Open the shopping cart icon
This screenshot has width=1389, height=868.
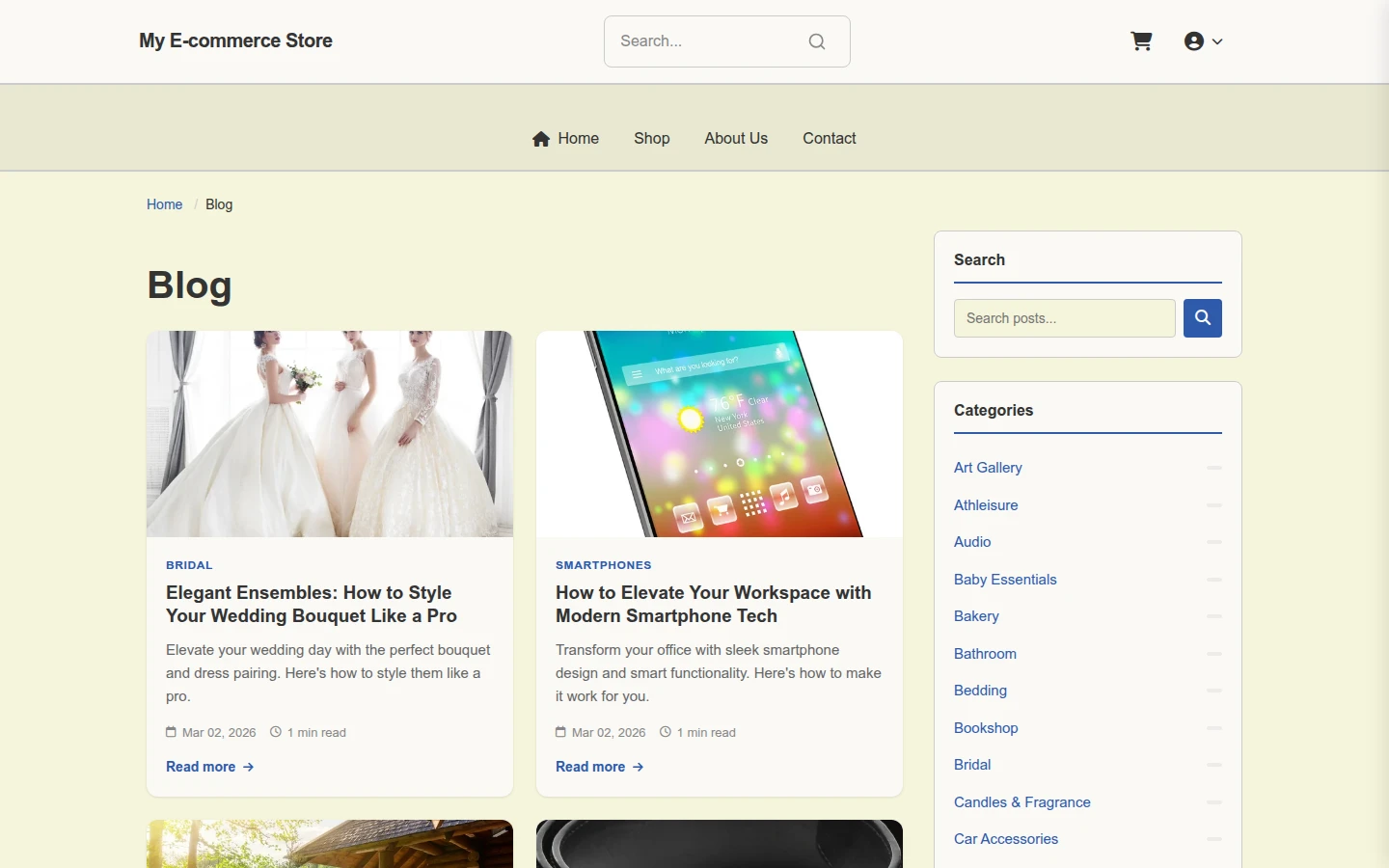[x=1142, y=41]
